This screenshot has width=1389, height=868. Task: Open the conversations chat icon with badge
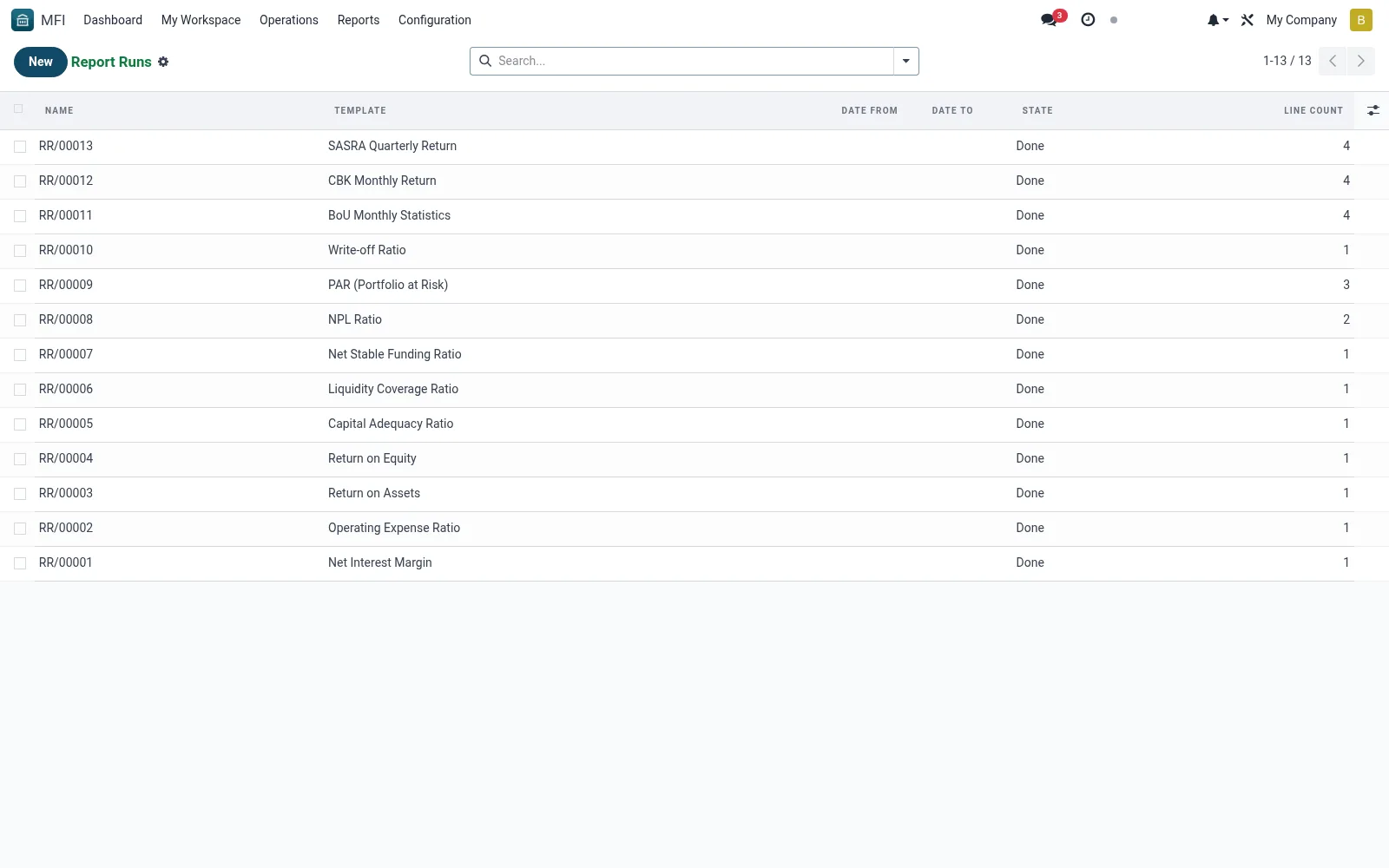click(x=1052, y=19)
